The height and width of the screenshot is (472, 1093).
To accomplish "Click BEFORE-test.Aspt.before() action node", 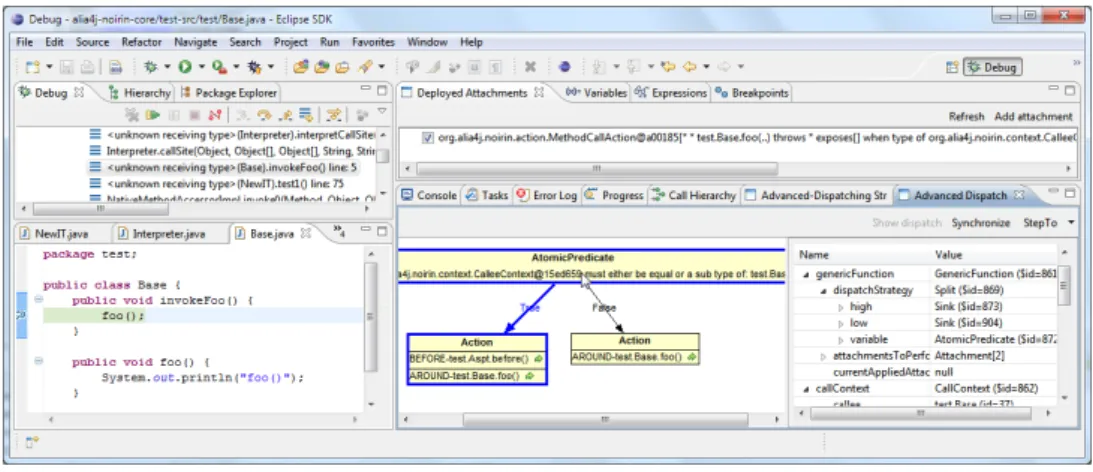I will click(476, 358).
